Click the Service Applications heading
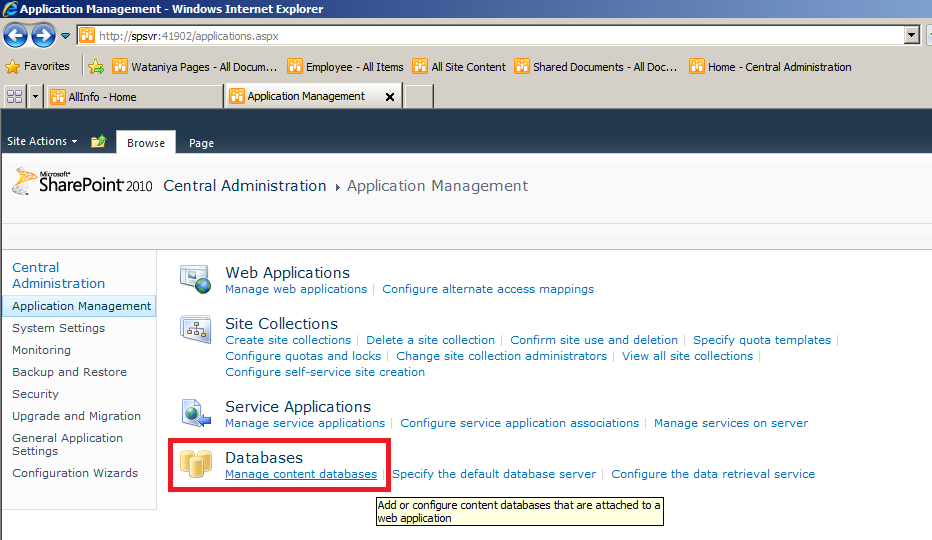932x540 pixels. [298, 407]
